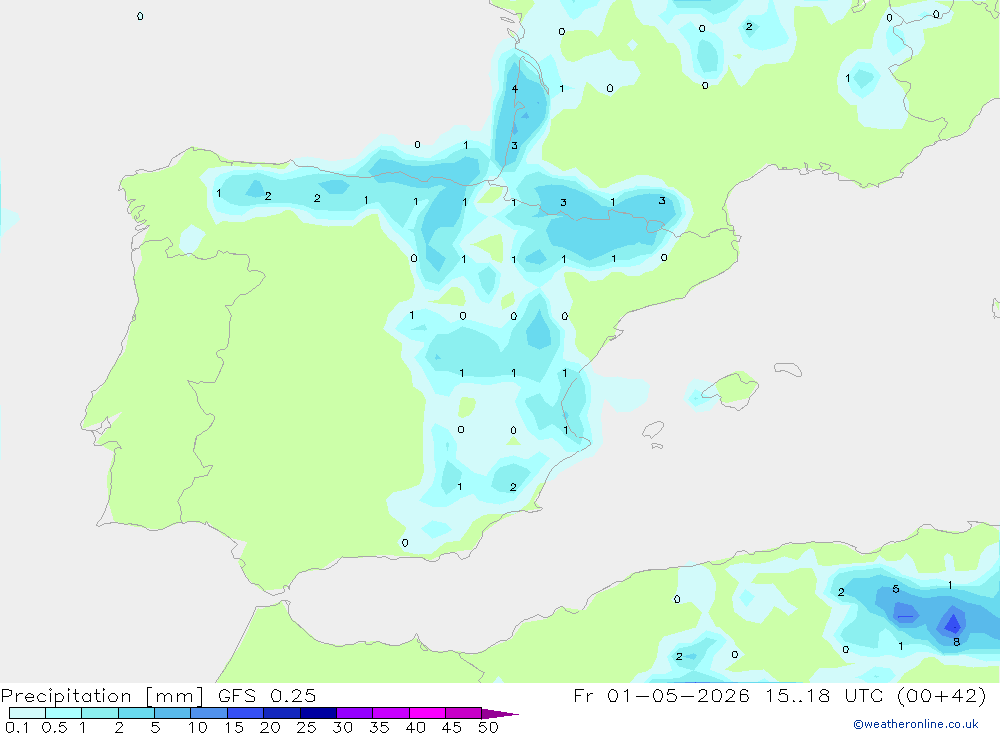Click the legend label '50'

[489, 727]
